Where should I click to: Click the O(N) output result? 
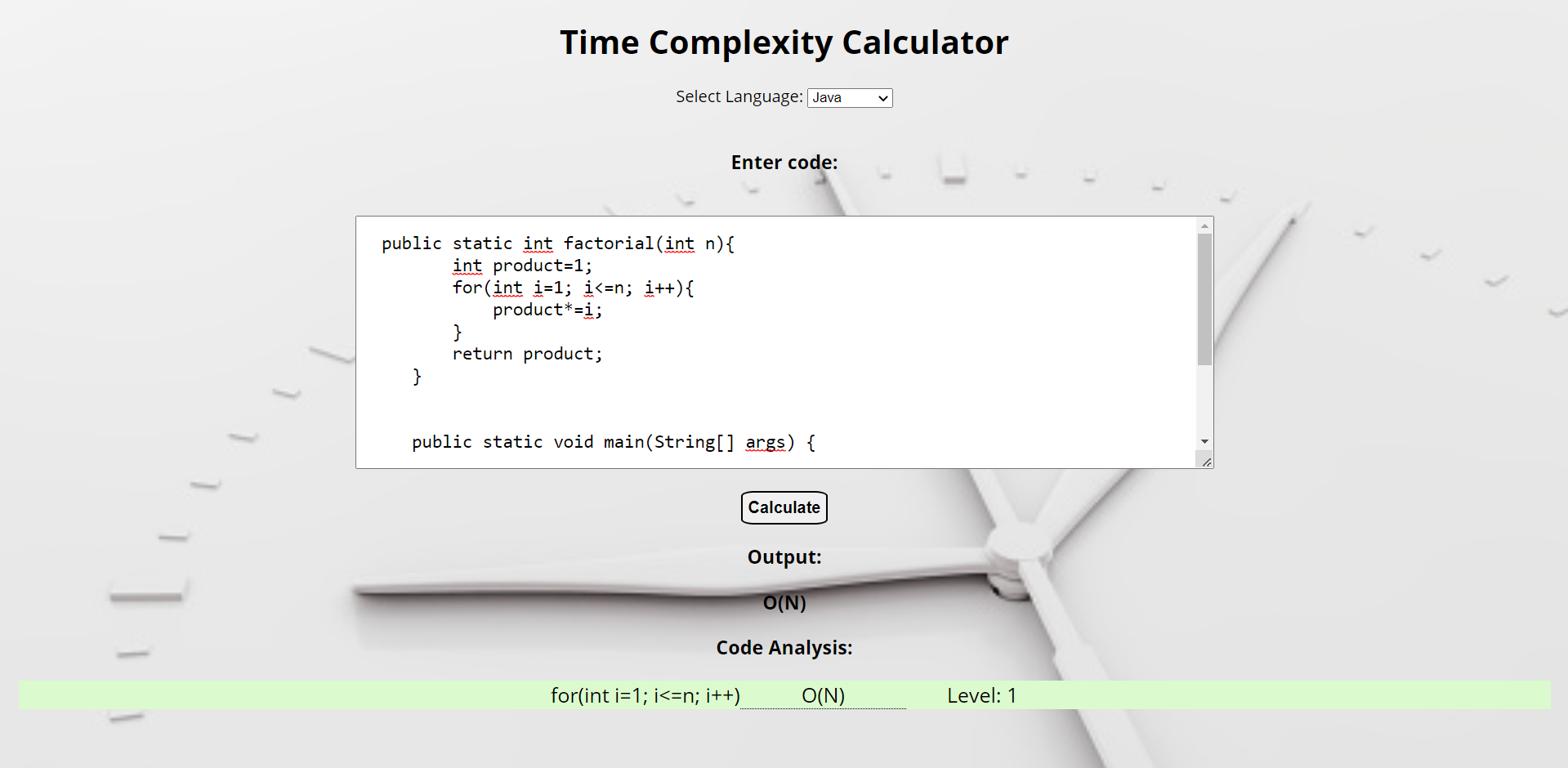click(x=784, y=603)
